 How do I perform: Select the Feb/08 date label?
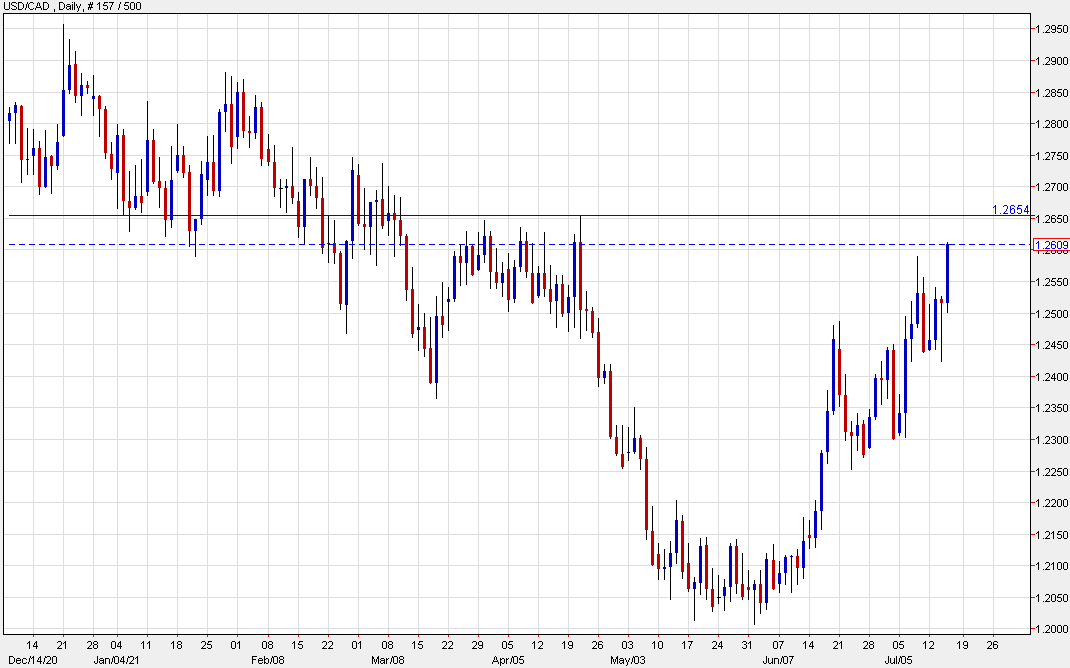(269, 659)
